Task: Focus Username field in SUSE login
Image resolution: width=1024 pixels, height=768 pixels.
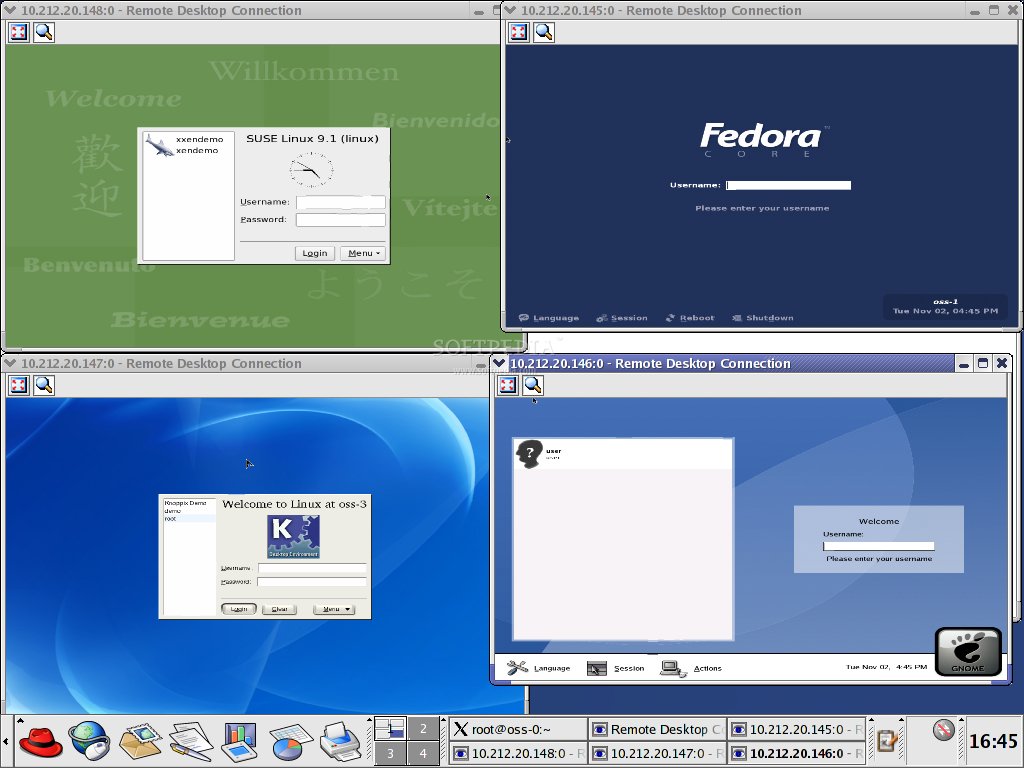Action: (x=341, y=202)
